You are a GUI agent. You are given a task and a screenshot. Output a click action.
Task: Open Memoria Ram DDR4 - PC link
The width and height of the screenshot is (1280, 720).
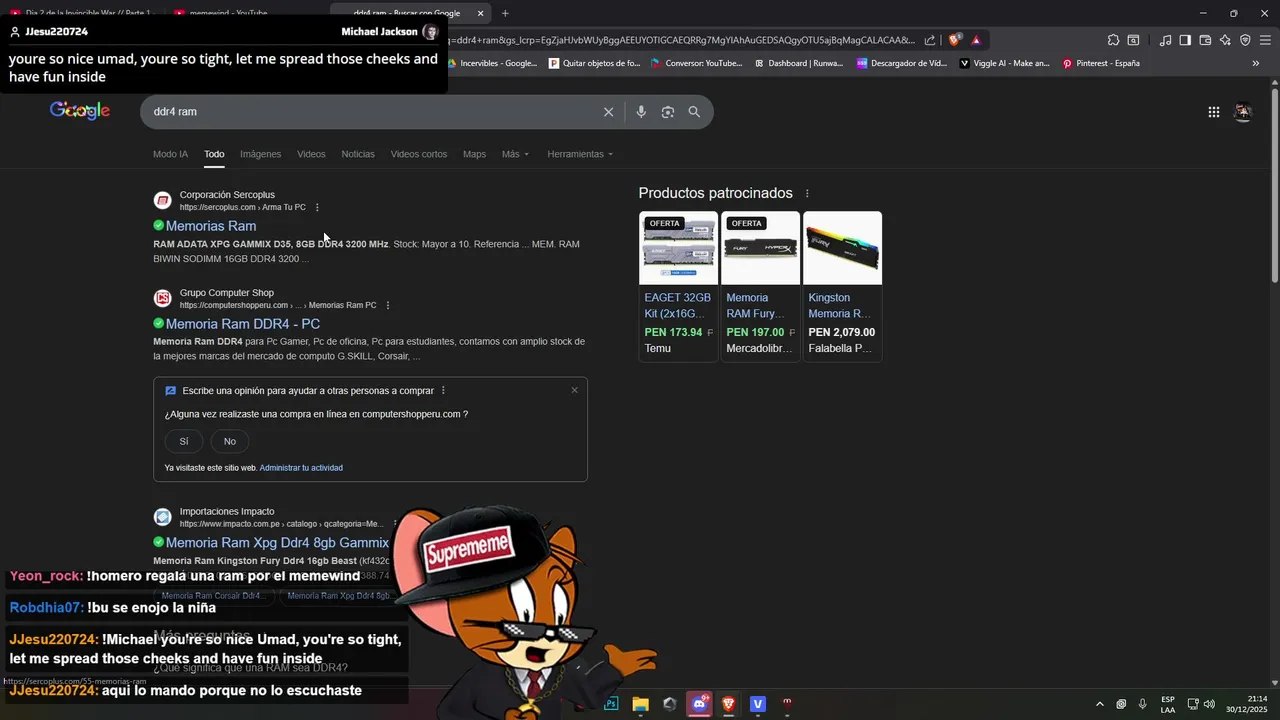click(x=243, y=324)
